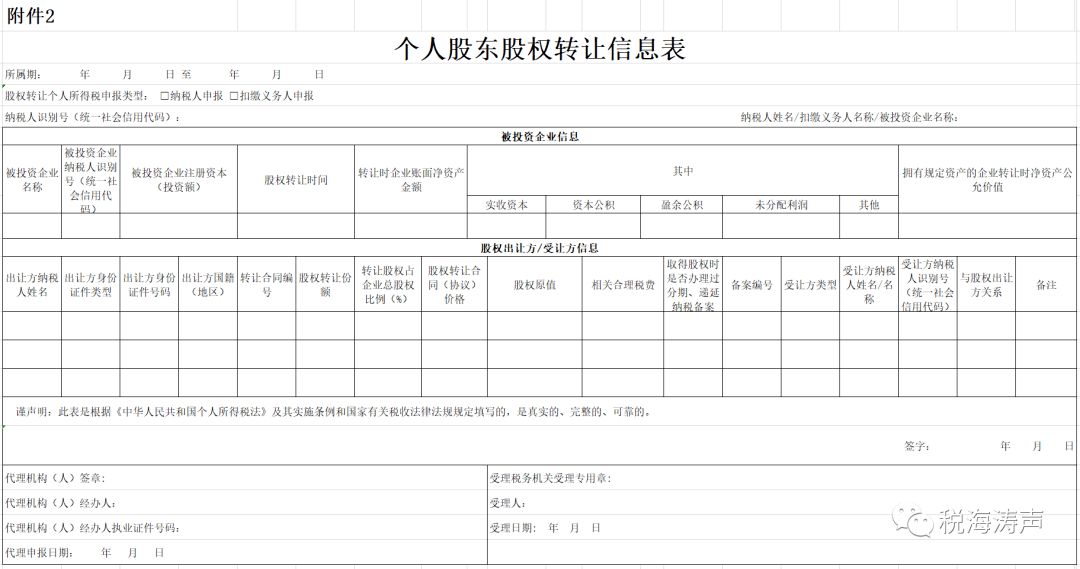Click the title 个人股东股权转让信息表

(x=540, y=48)
